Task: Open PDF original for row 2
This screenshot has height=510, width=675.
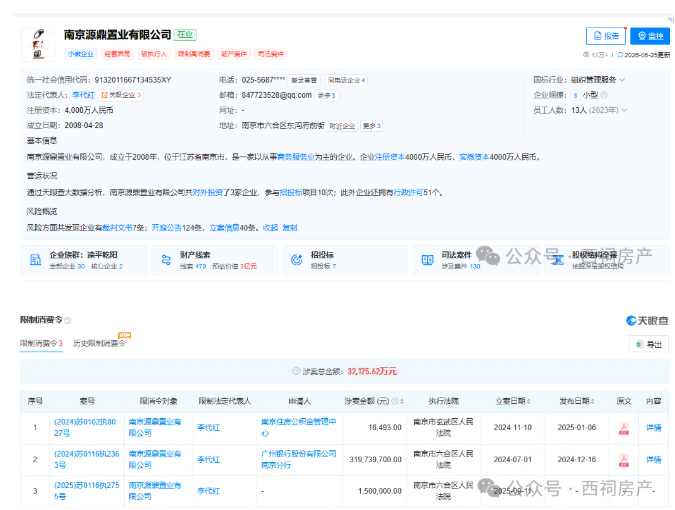Action: (623, 460)
